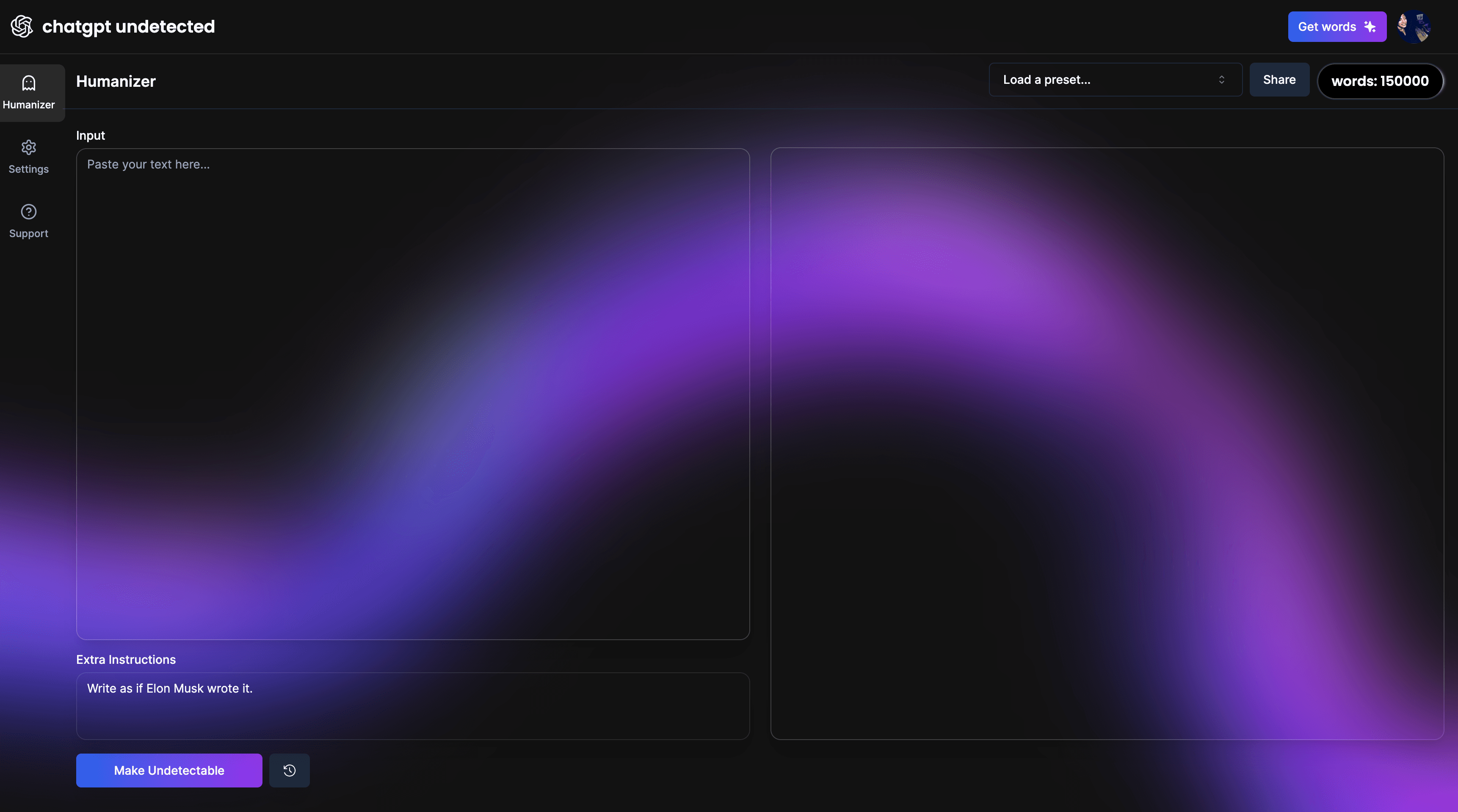Click the ChatGPT swirl logo icon
The height and width of the screenshot is (812, 1458).
pyautogui.click(x=22, y=26)
